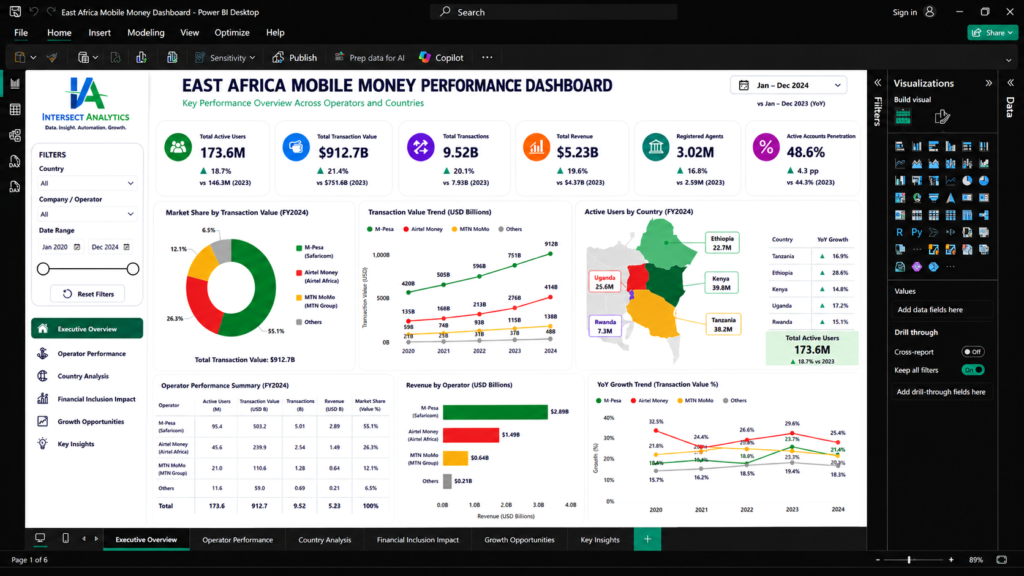Viewport: 1024px width, 576px height.
Task: Click fit to page icon
Action: tap(1002, 560)
